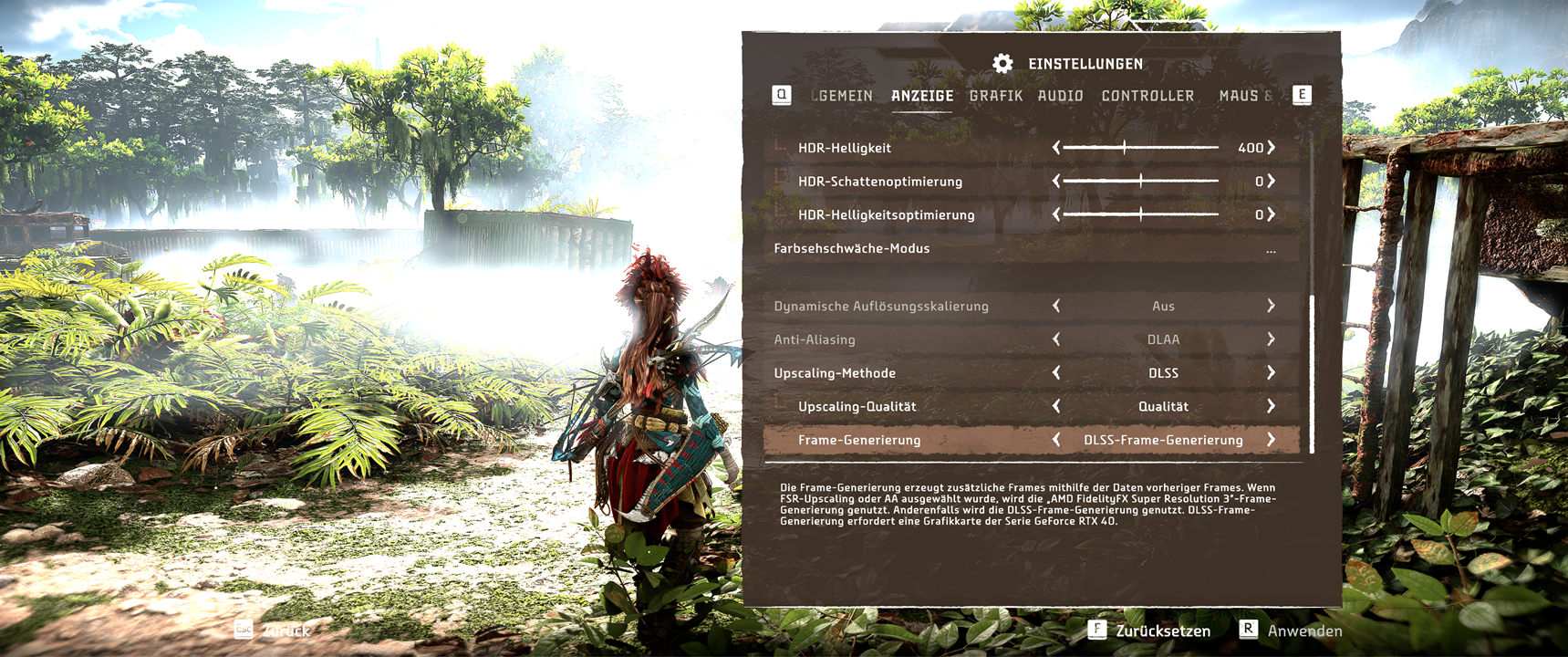Click the Esc key icon next to Zurück
The width and height of the screenshot is (1568, 657).
(244, 630)
